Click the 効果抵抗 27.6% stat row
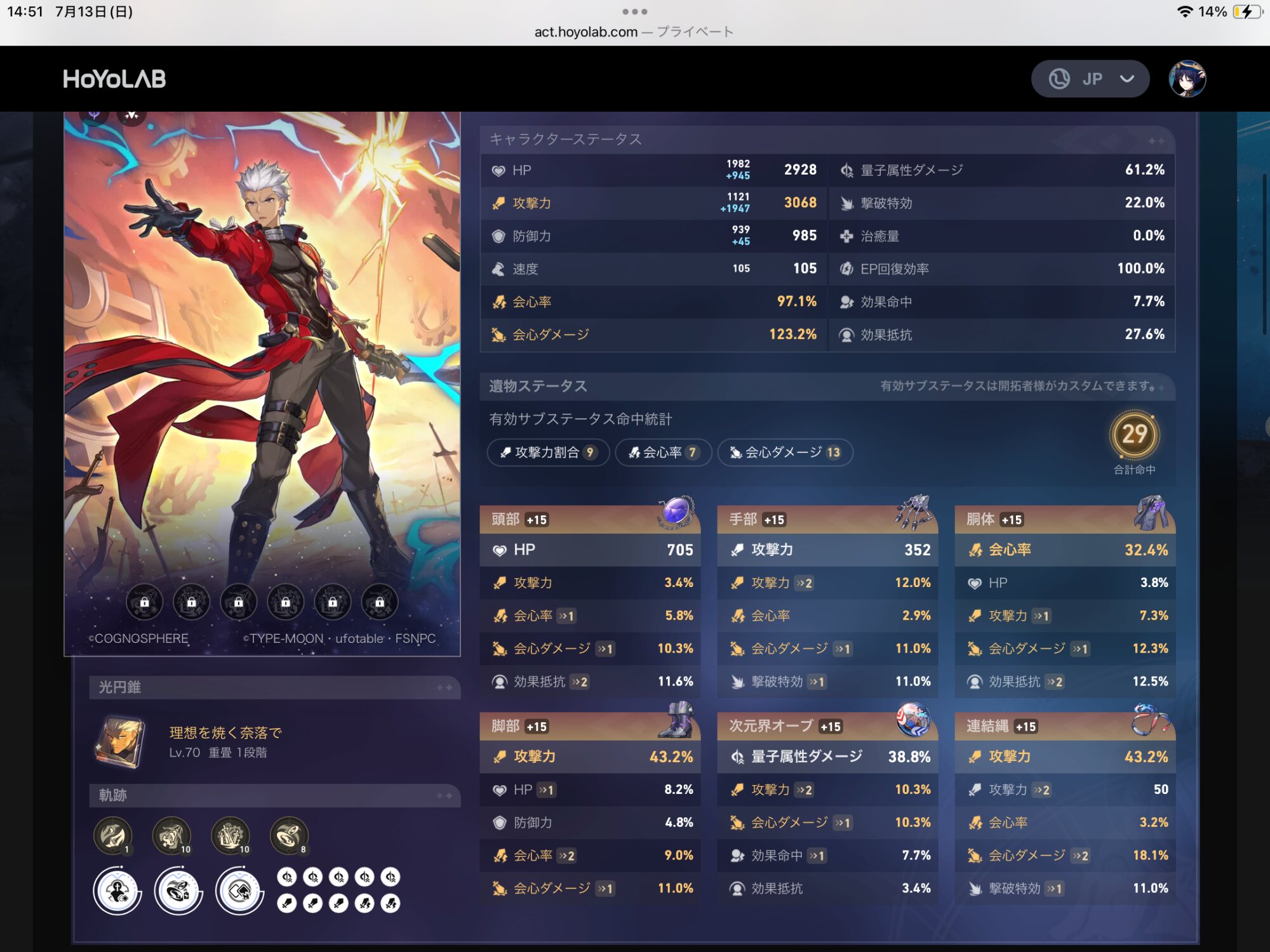 tap(1002, 334)
